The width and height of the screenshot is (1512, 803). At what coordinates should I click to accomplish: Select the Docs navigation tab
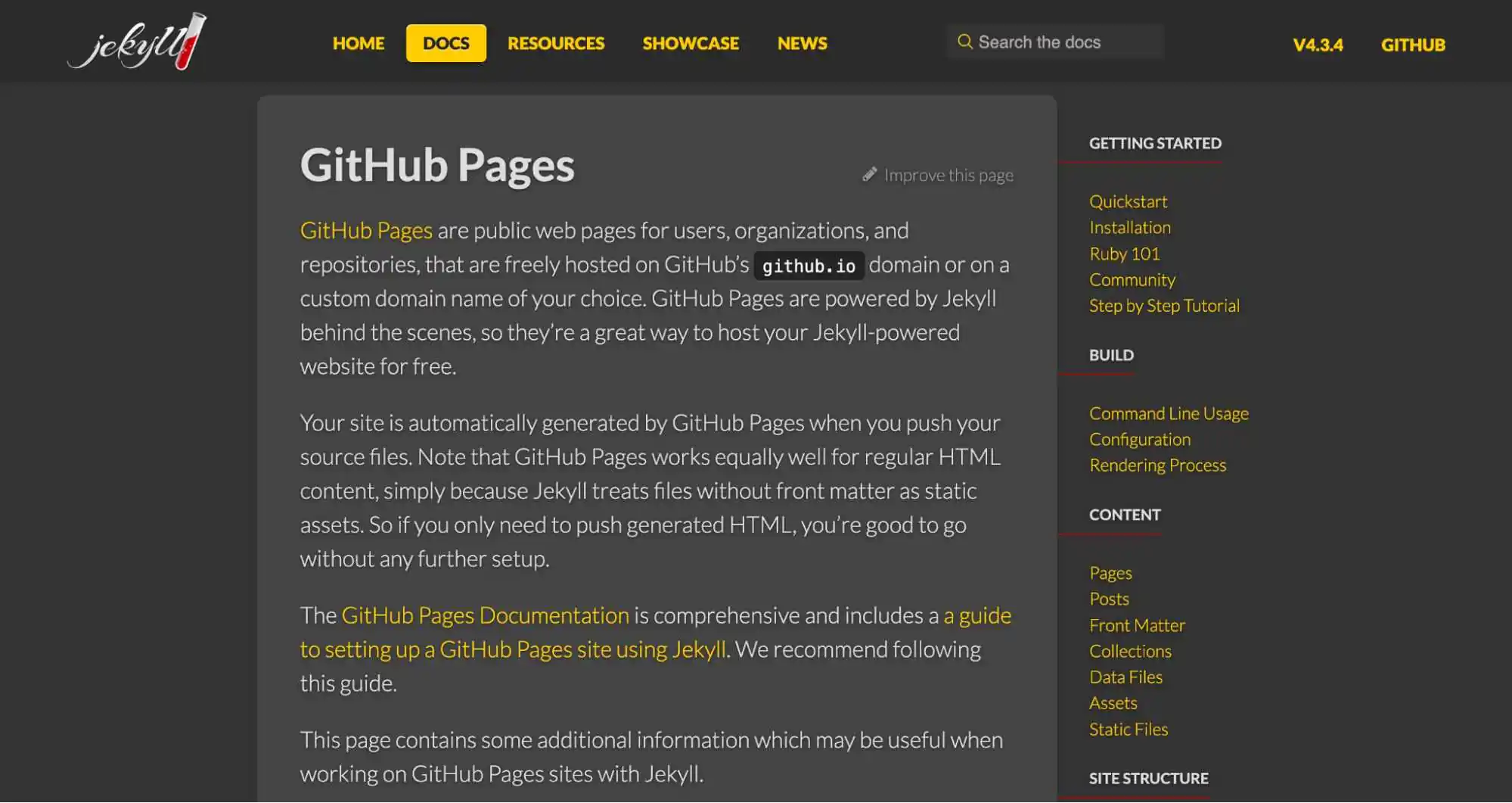pos(446,43)
